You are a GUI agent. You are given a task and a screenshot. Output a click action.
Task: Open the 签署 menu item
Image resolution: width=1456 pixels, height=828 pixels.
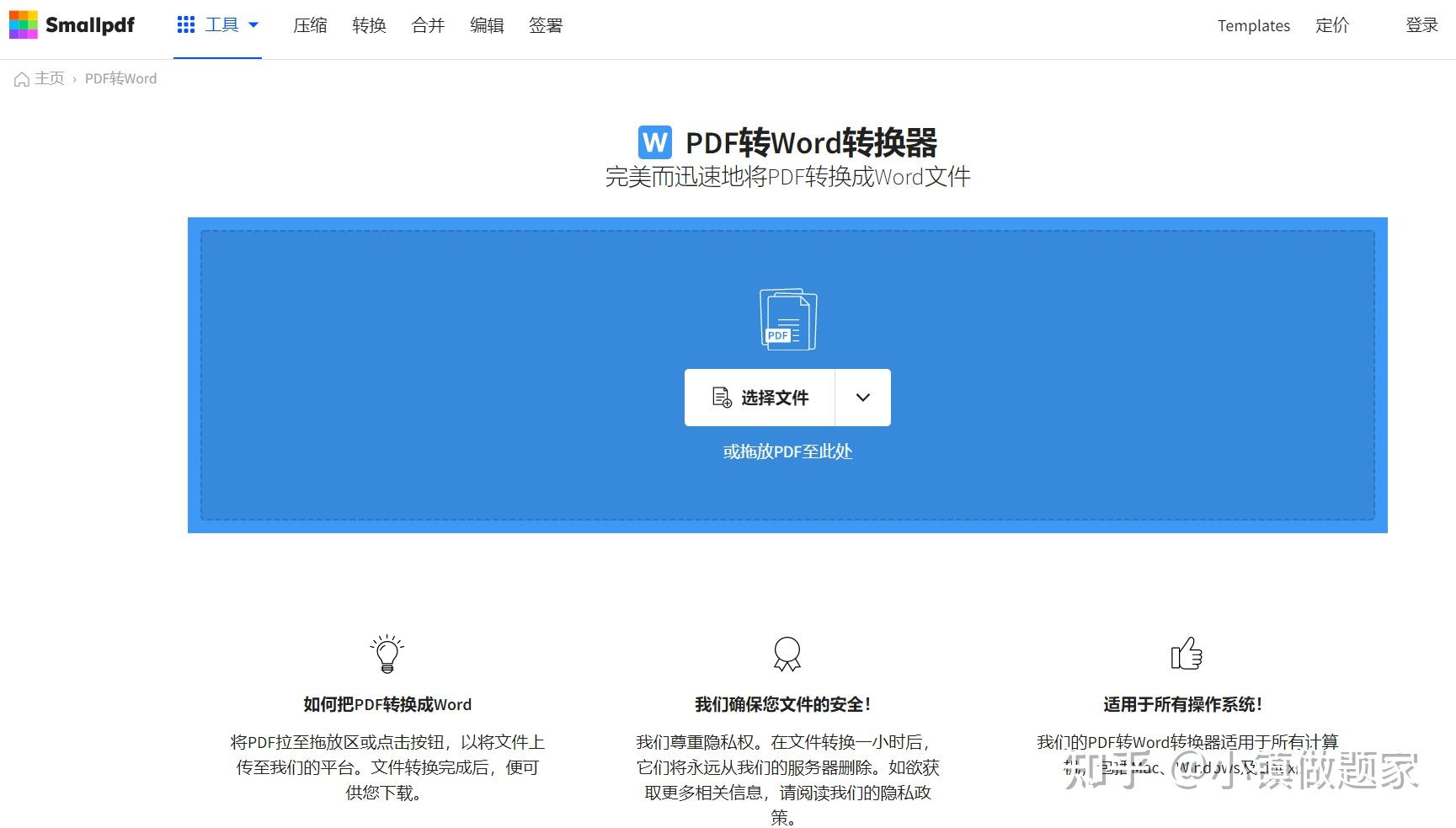[546, 25]
